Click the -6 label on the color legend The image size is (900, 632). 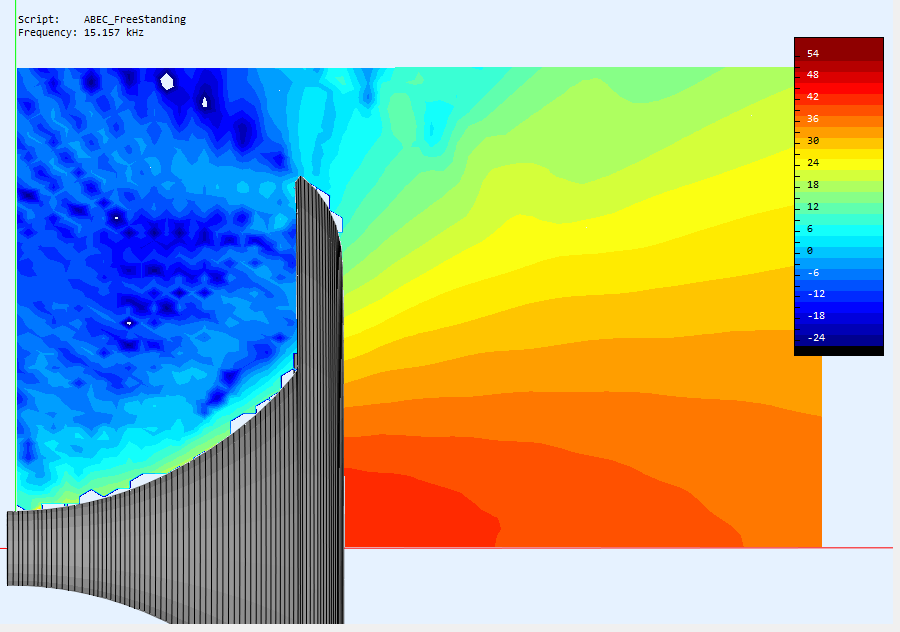coord(813,273)
